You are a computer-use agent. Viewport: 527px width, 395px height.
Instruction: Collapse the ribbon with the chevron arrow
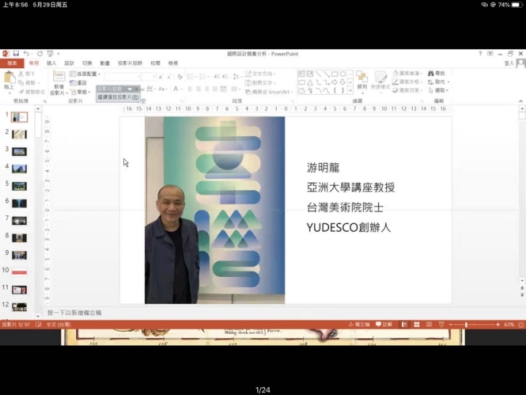(x=521, y=101)
